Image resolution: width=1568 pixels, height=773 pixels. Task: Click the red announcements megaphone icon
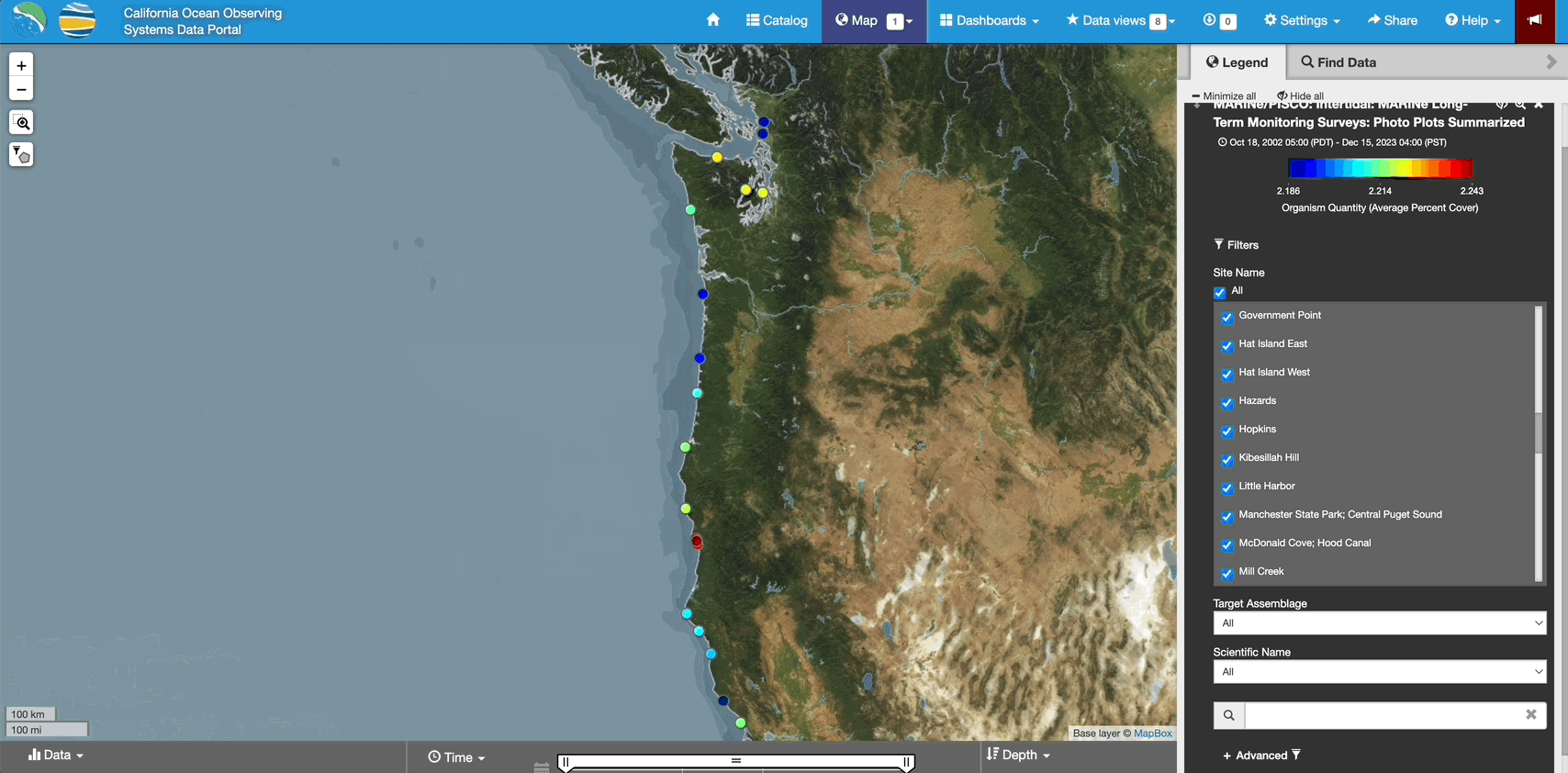point(1535,20)
